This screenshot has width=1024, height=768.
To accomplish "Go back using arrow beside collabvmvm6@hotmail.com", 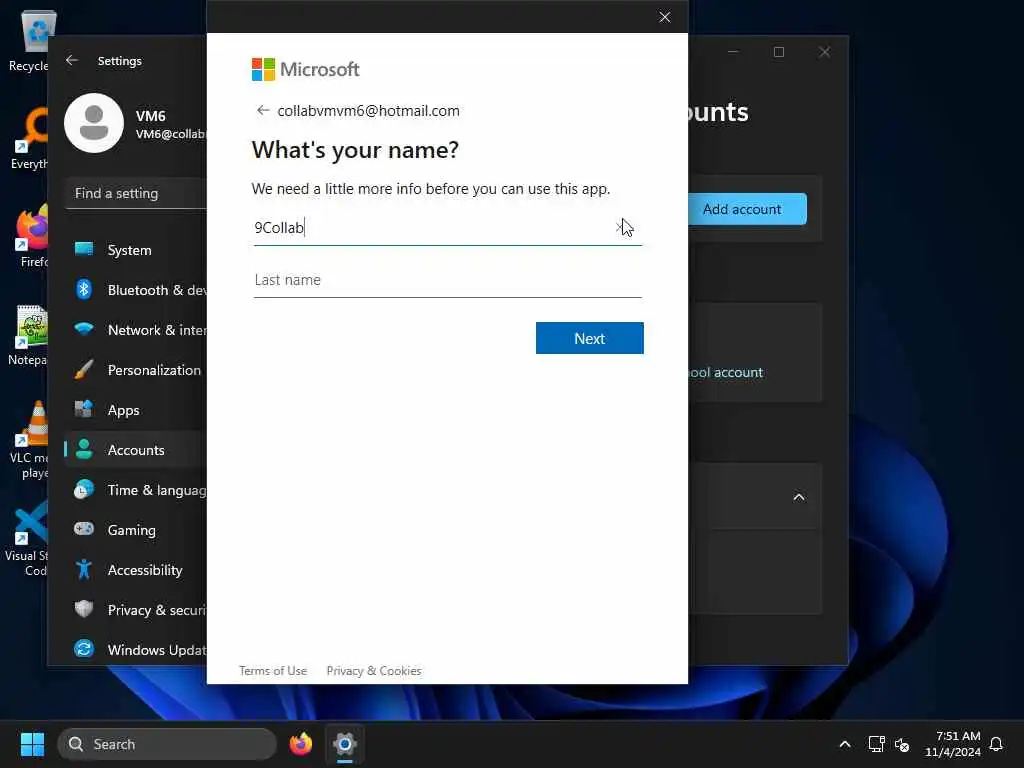I will coord(263,110).
